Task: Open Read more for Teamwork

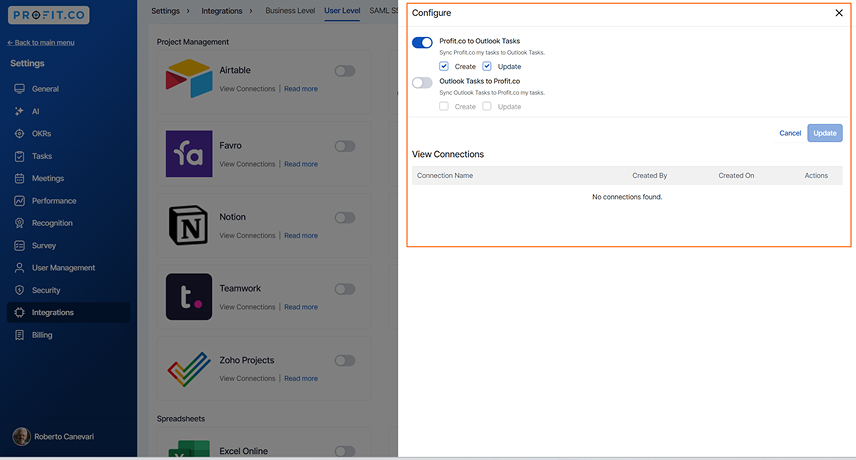Action: point(301,307)
